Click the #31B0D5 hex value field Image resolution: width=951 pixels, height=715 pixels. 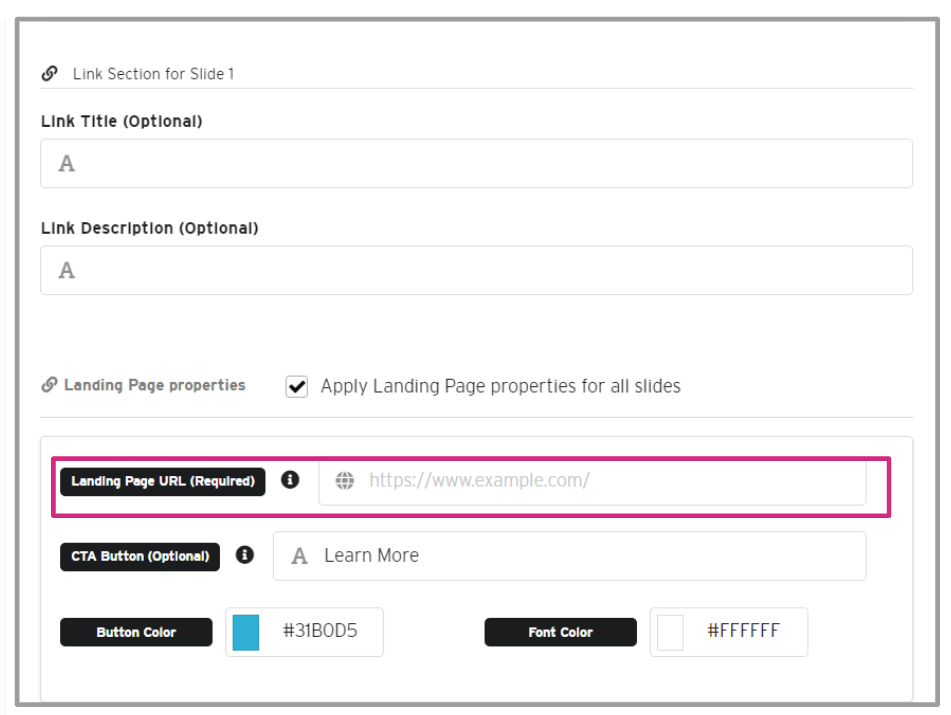pyautogui.click(x=320, y=632)
